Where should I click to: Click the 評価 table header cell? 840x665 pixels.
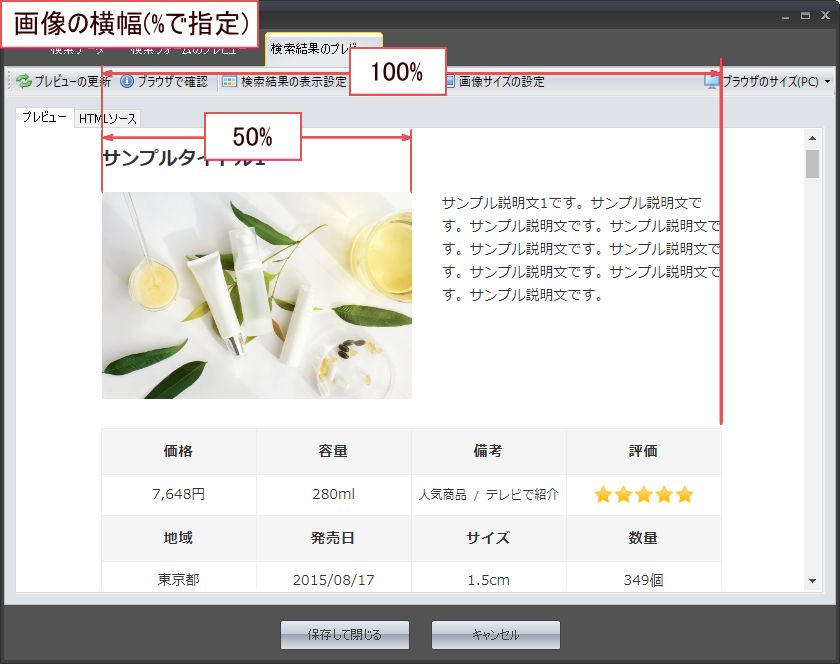[643, 451]
